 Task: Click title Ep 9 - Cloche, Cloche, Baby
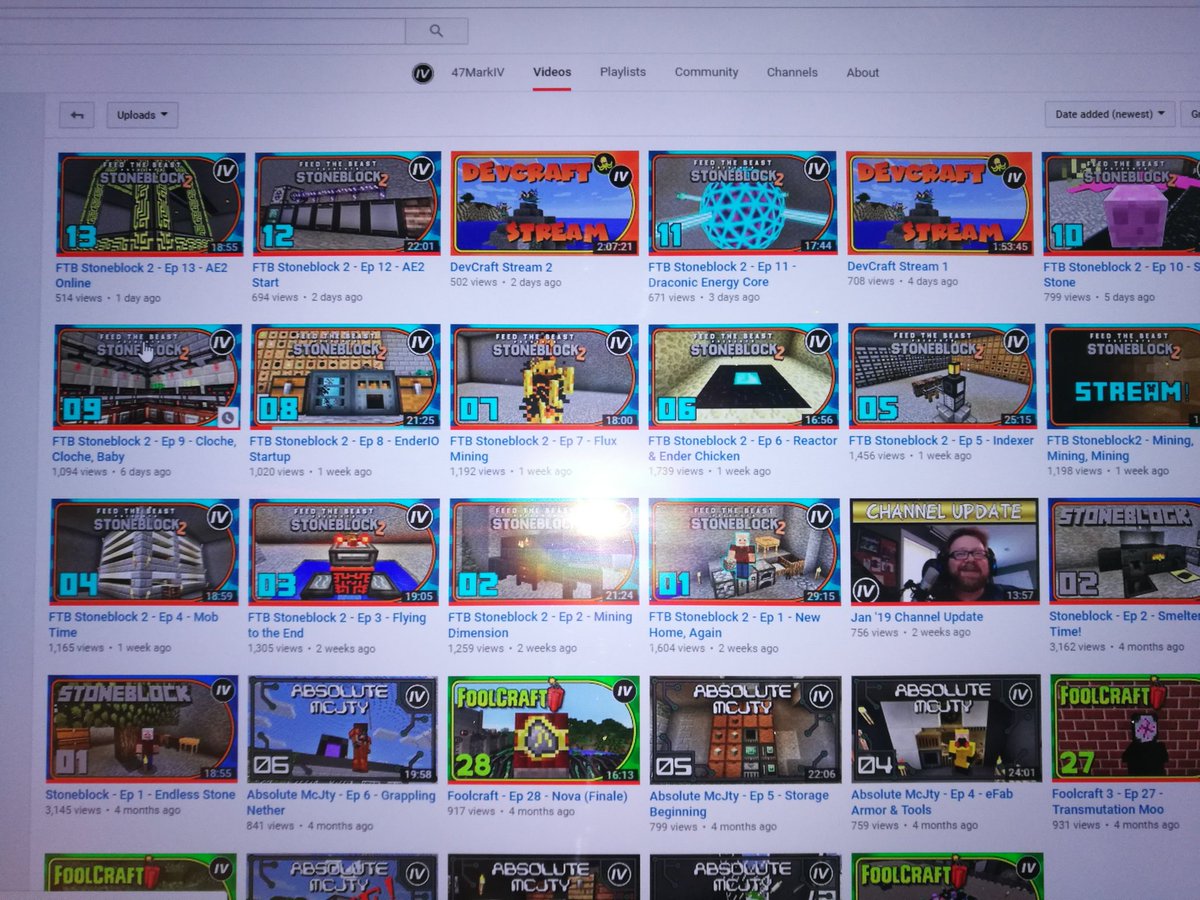144,449
